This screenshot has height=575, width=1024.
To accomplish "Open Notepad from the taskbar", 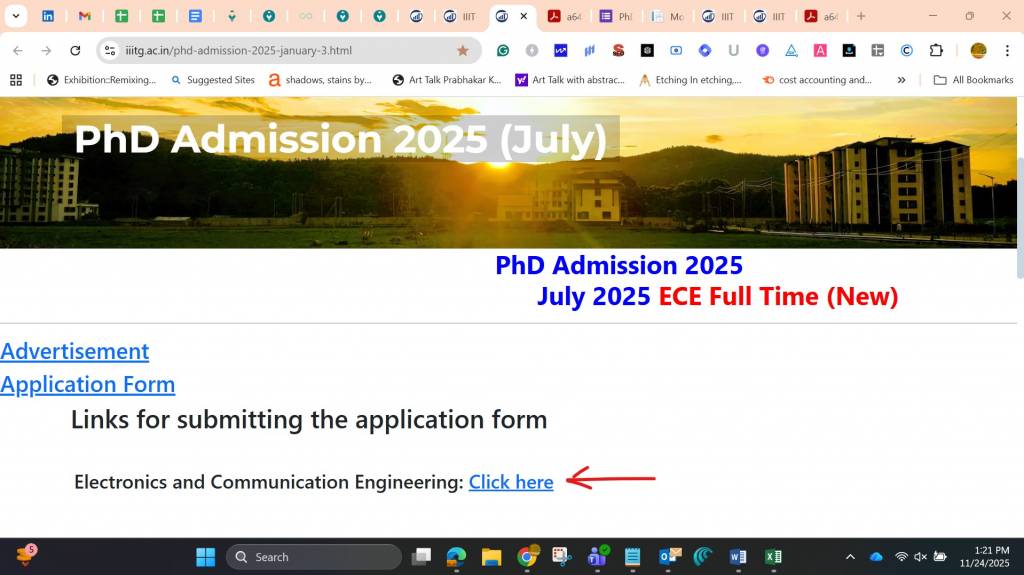I will tap(632, 557).
